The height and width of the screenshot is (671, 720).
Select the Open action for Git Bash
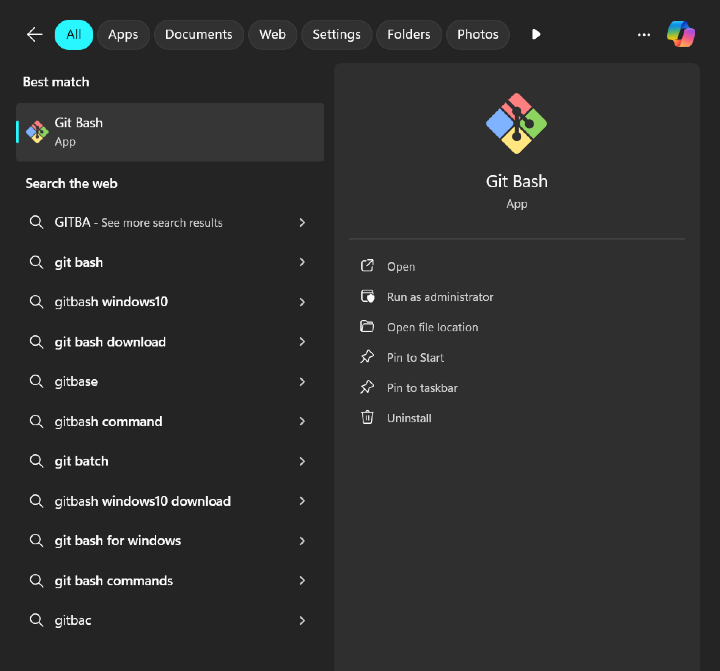coord(401,267)
